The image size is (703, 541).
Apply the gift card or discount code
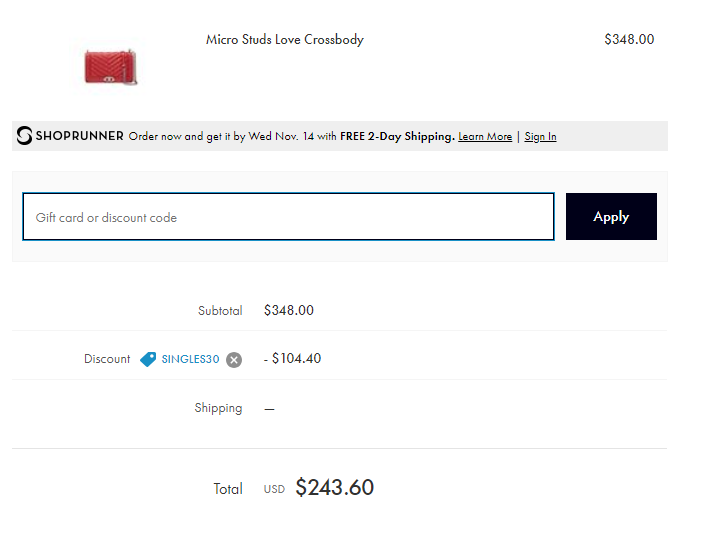[x=611, y=216]
